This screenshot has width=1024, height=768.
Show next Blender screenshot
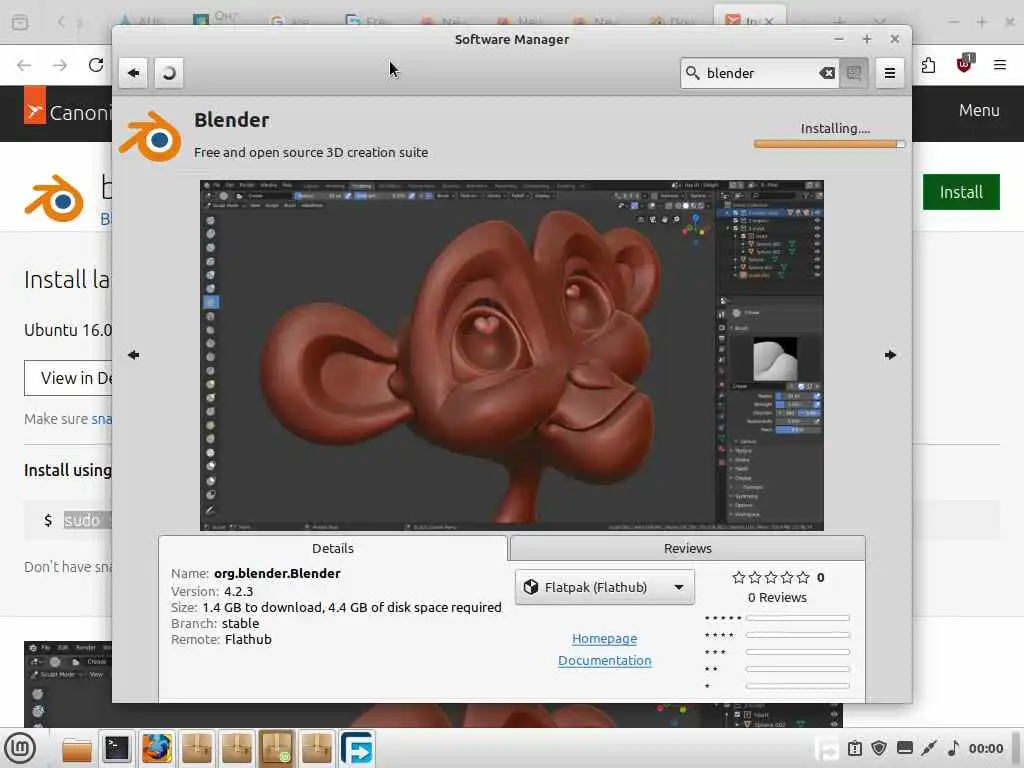pyautogui.click(x=890, y=355)
